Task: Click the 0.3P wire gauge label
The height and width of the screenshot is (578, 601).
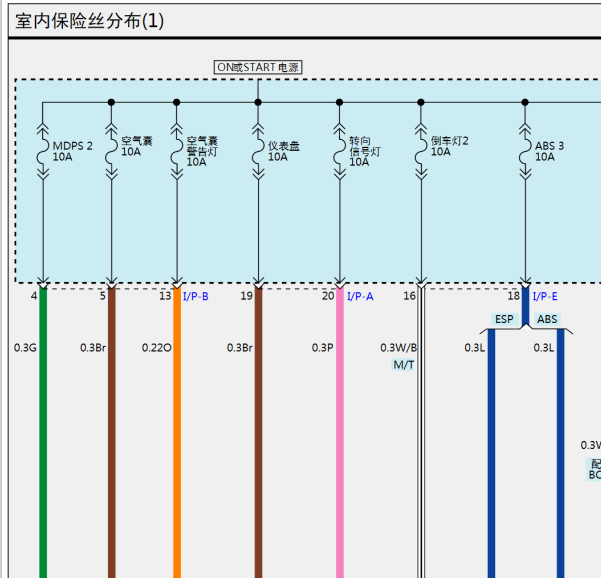Action: pos(322,348)
